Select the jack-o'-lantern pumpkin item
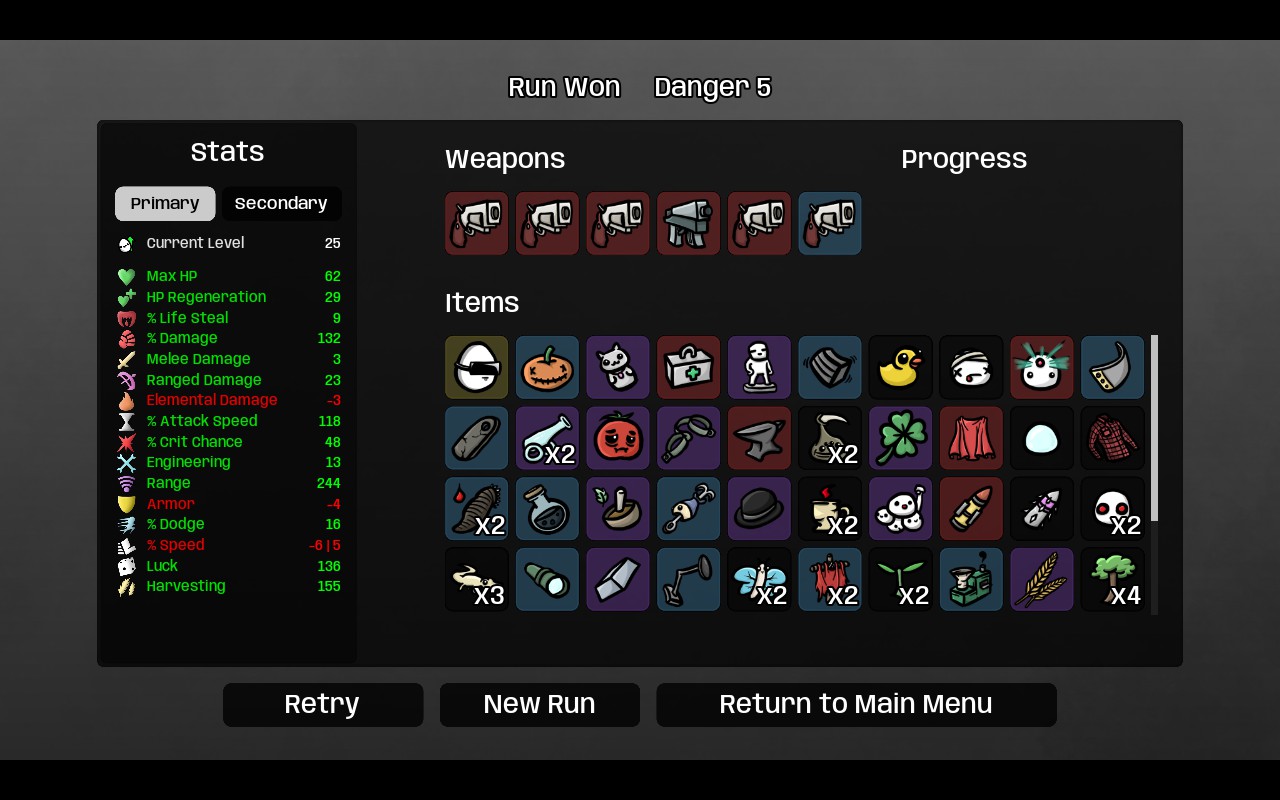Viewport: 1280px width, 800px height. pos(547,367)
